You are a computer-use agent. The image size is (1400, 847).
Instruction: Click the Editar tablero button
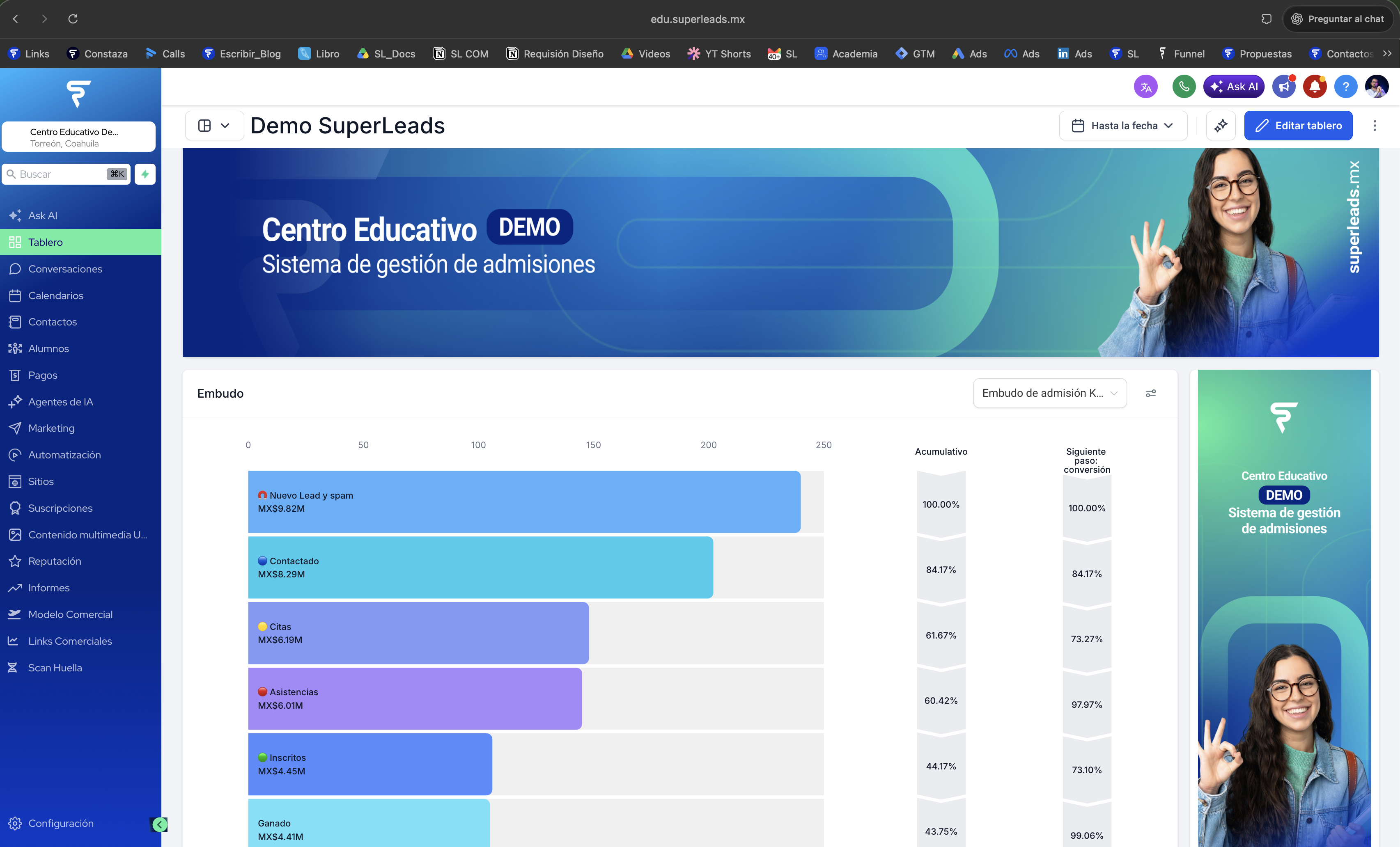(x=1298, y=126)
